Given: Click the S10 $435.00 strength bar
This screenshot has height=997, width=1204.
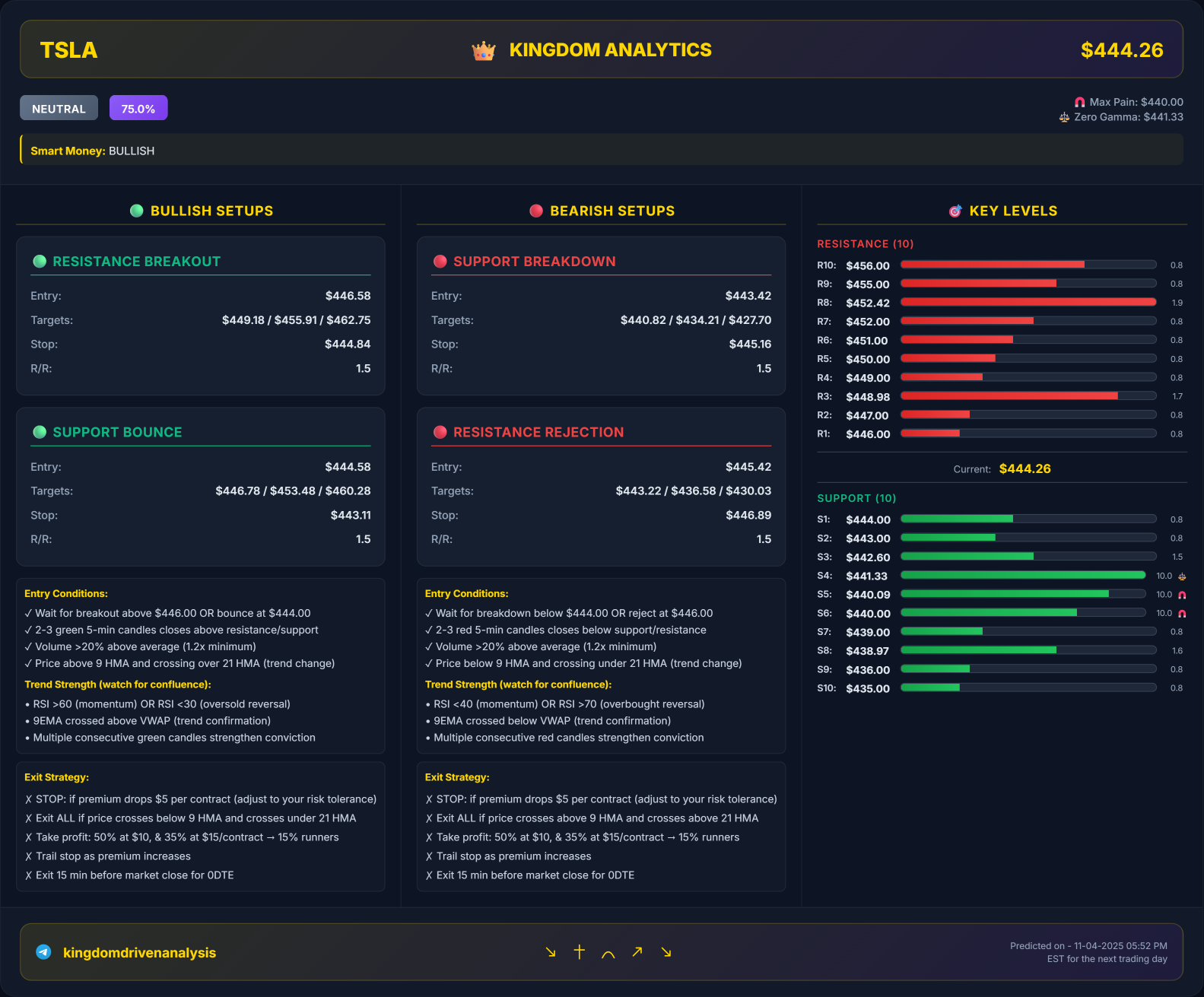Looking at the screenshot, I should (1028, 687).
